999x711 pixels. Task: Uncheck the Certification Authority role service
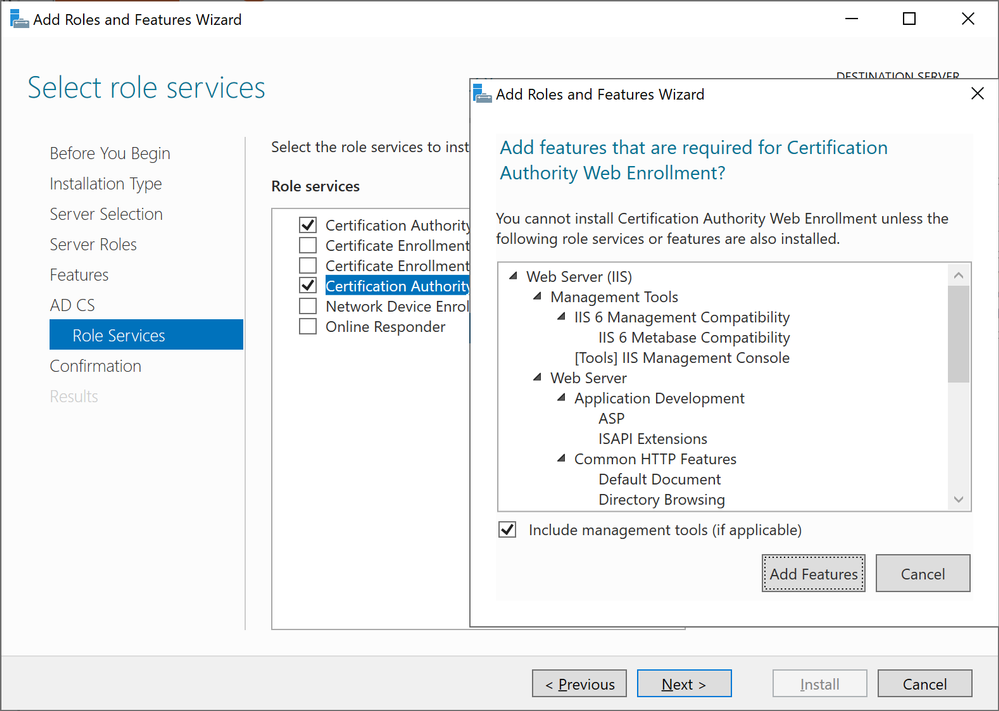307,225
